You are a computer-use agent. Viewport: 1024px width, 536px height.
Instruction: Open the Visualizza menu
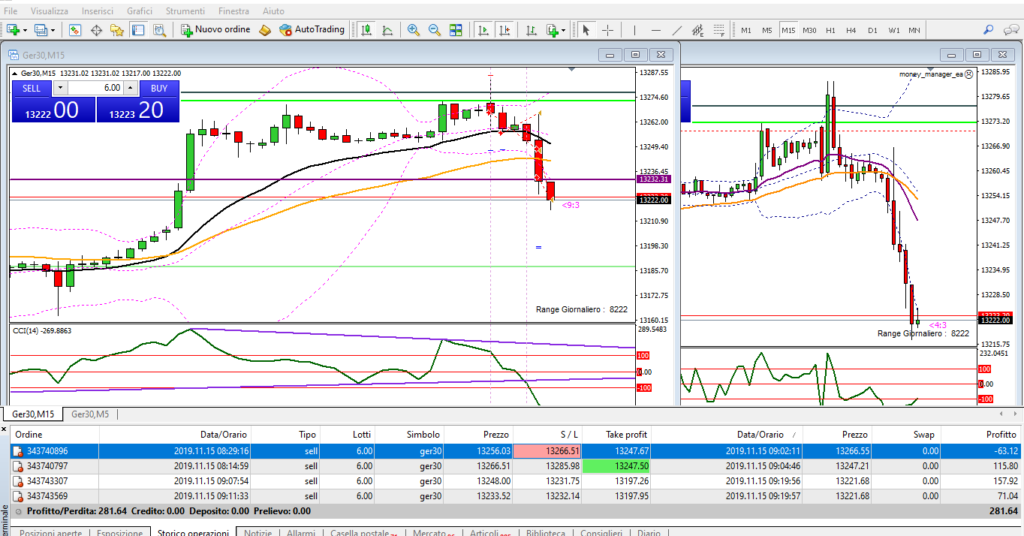click(49, 11)
